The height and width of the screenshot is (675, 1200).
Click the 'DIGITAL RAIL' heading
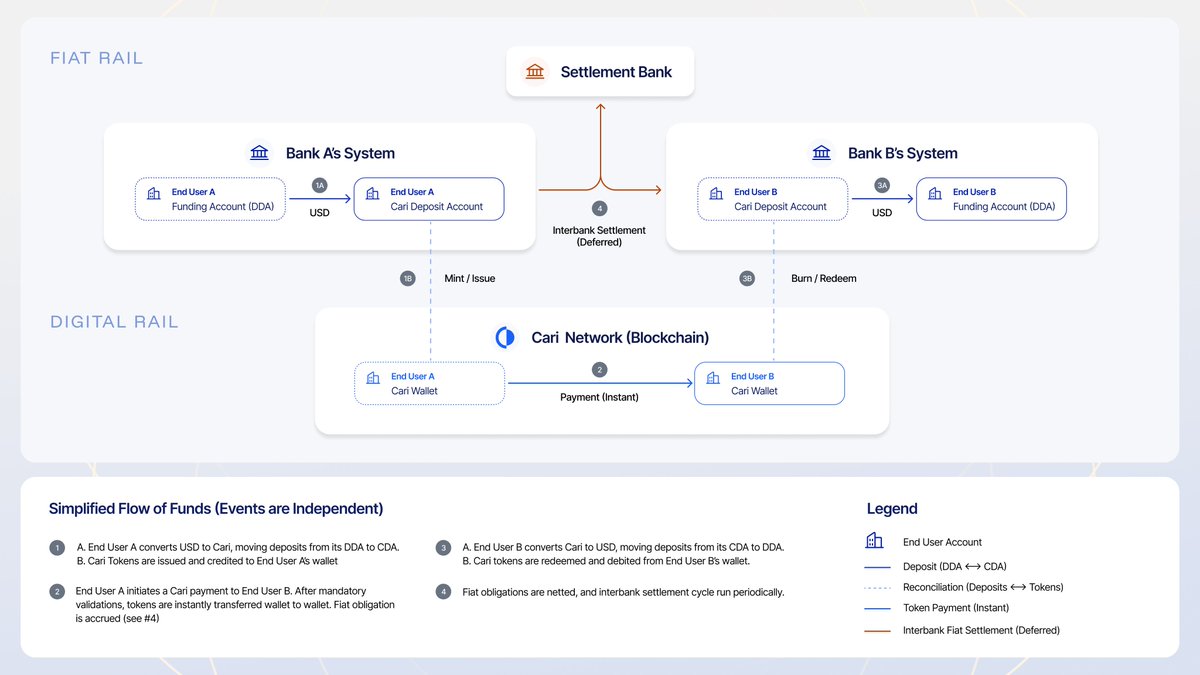pos(114,322)
